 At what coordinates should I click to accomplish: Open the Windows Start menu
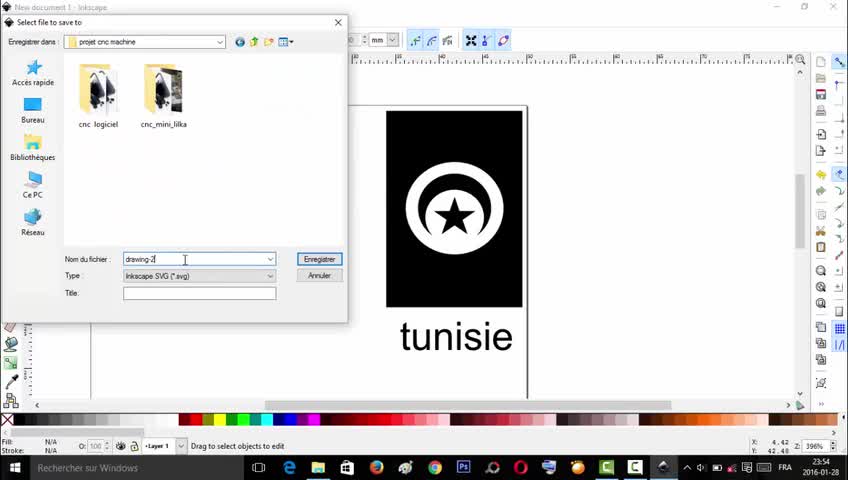(x=15, y=468)
